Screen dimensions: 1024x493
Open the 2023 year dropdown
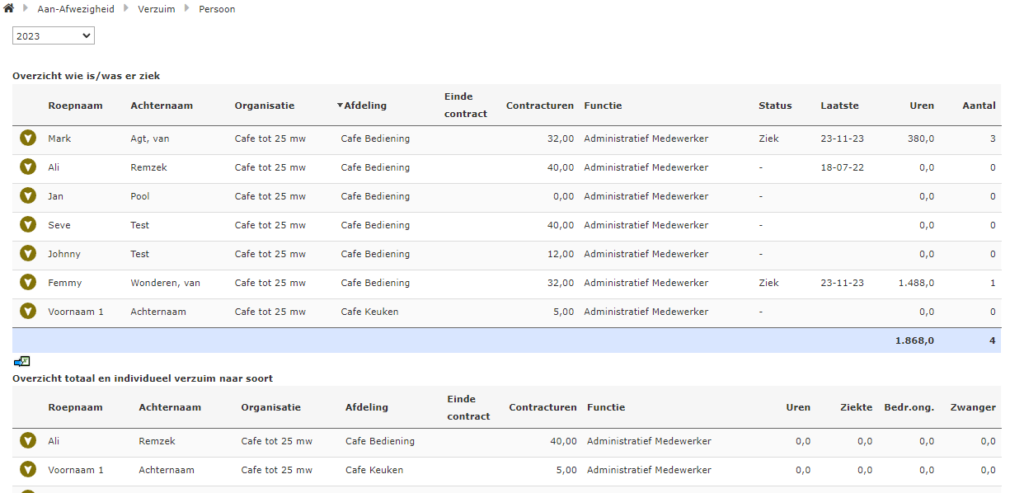[x=53, y=36]
